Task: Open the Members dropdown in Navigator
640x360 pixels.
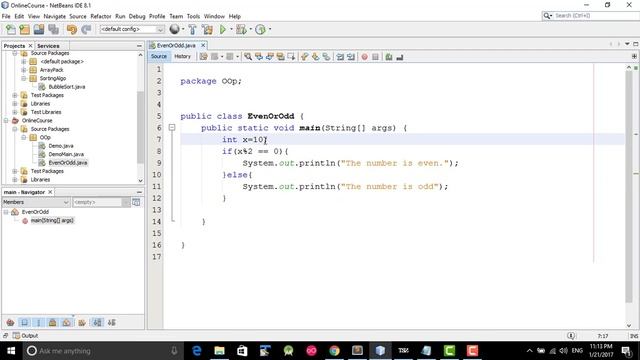Action: click(36, 202)
